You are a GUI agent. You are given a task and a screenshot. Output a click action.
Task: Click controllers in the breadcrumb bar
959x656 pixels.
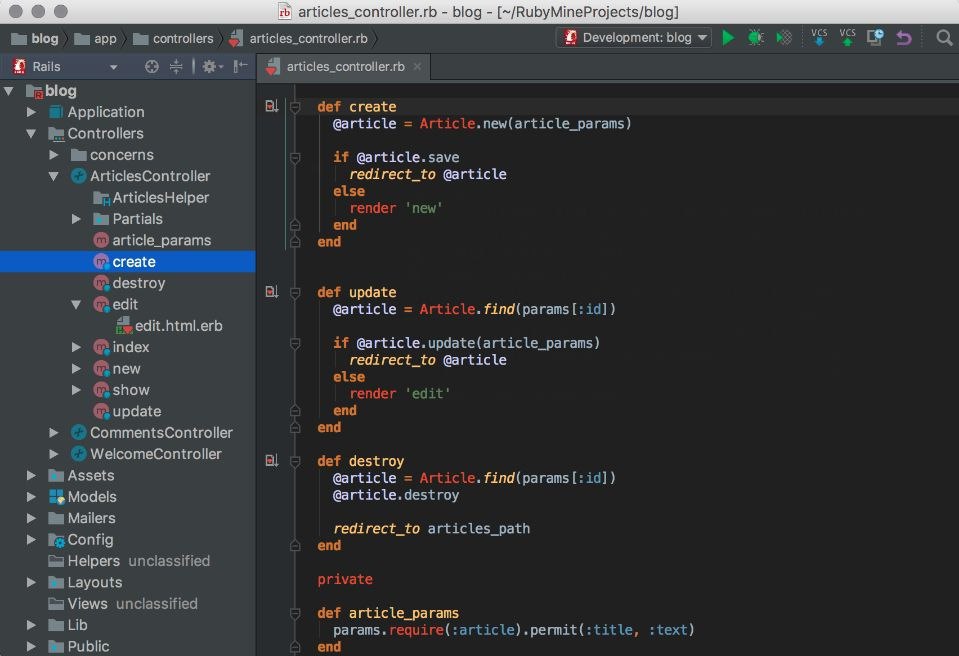pyautogui.click(x=174, y=39)
